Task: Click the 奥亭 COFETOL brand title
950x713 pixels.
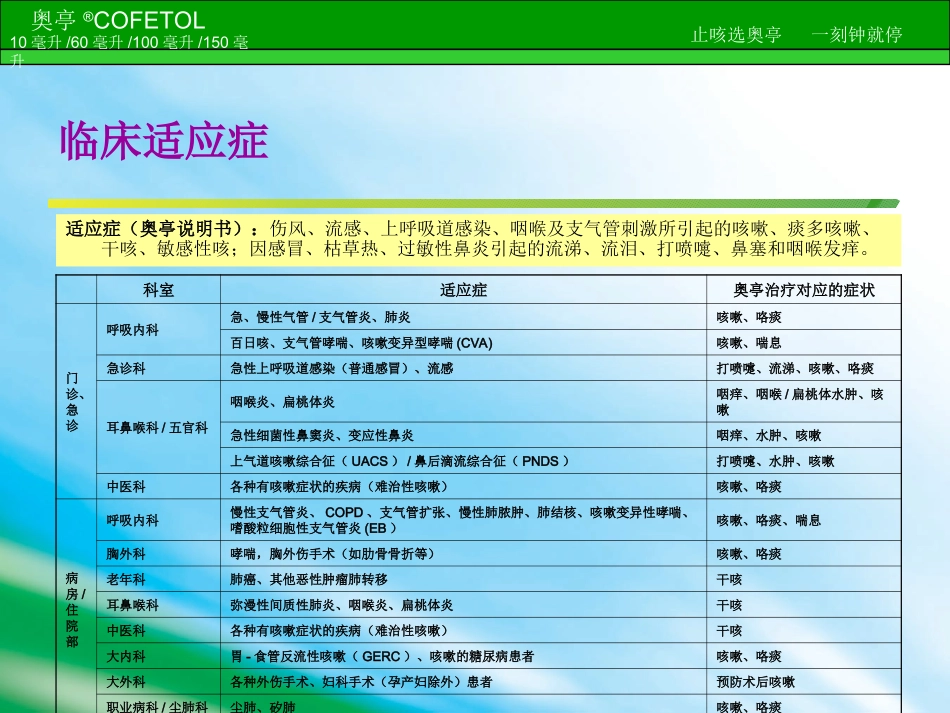Action: click(x=118, y=20)
